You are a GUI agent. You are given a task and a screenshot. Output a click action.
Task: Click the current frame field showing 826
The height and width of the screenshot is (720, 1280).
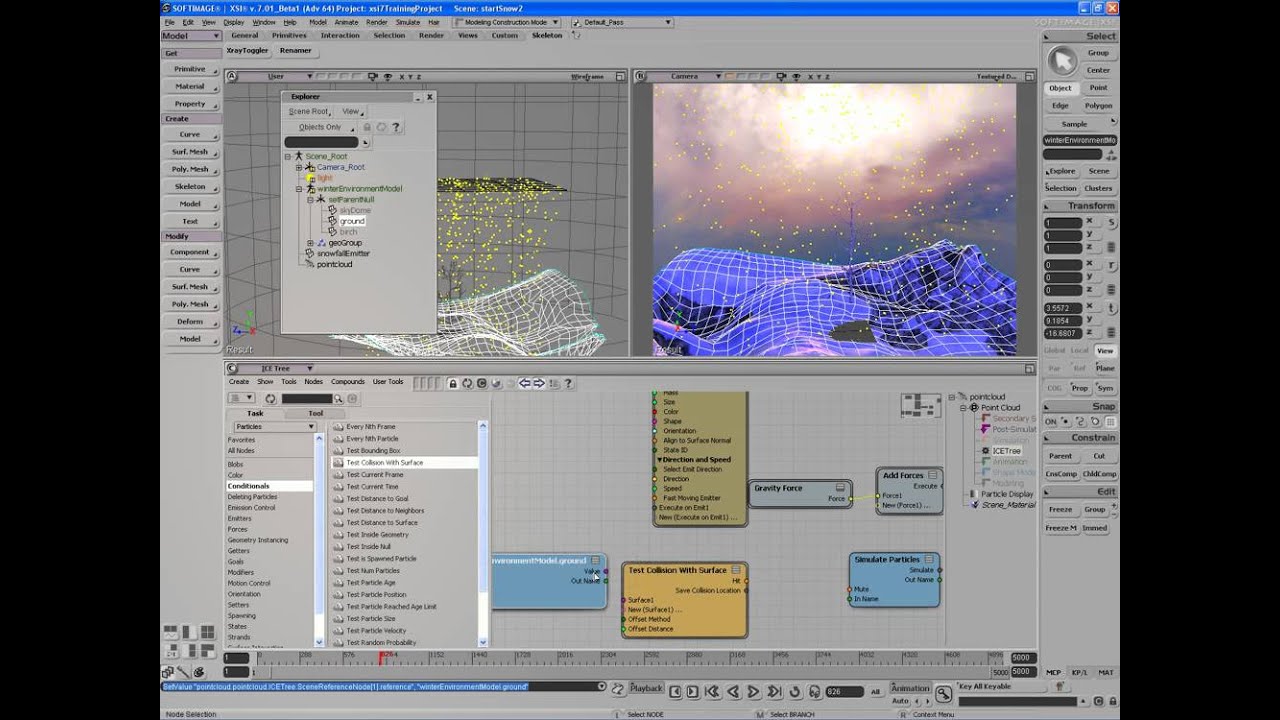842,691
